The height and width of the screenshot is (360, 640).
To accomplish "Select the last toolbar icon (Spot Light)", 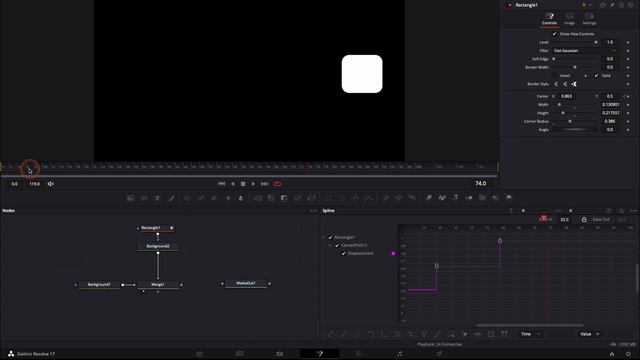I will pos(509,198).
